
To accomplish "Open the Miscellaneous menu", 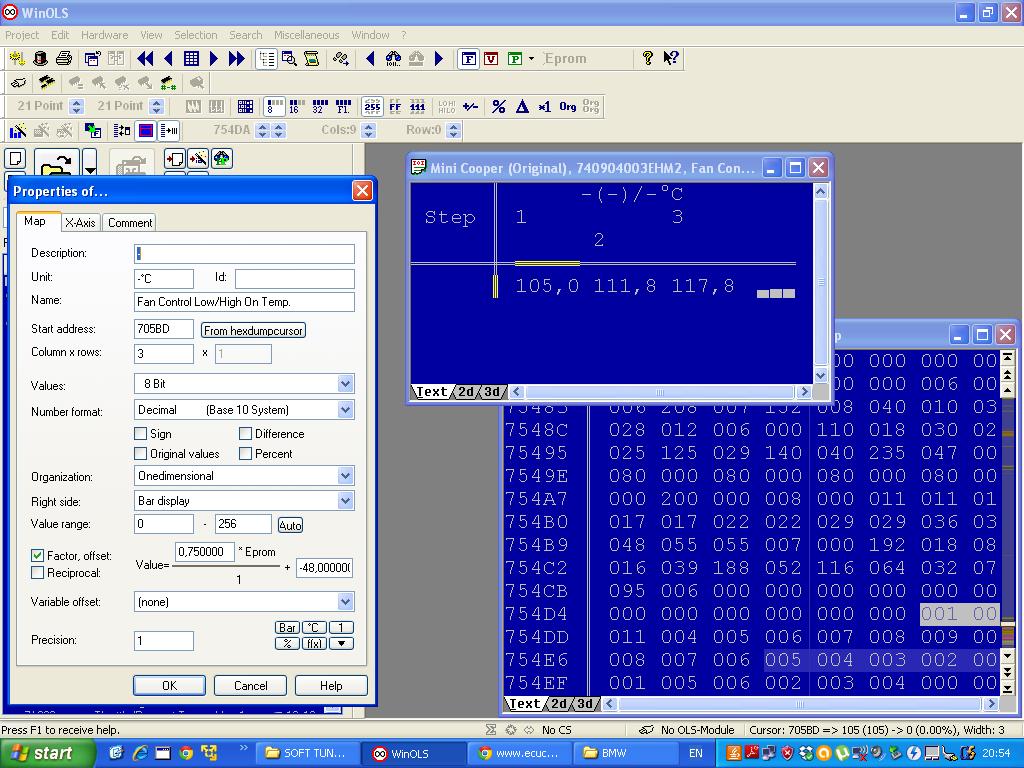I will pyautogui.click(x=306, y=35).
